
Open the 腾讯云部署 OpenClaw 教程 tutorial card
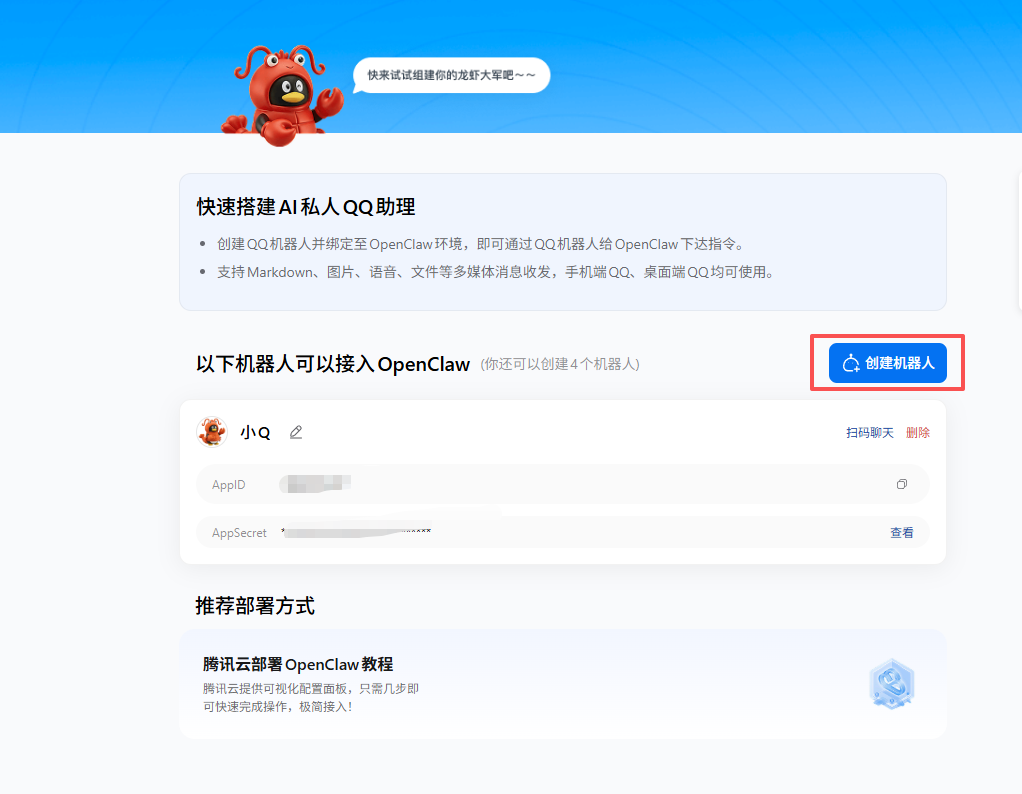click(560, 684)
